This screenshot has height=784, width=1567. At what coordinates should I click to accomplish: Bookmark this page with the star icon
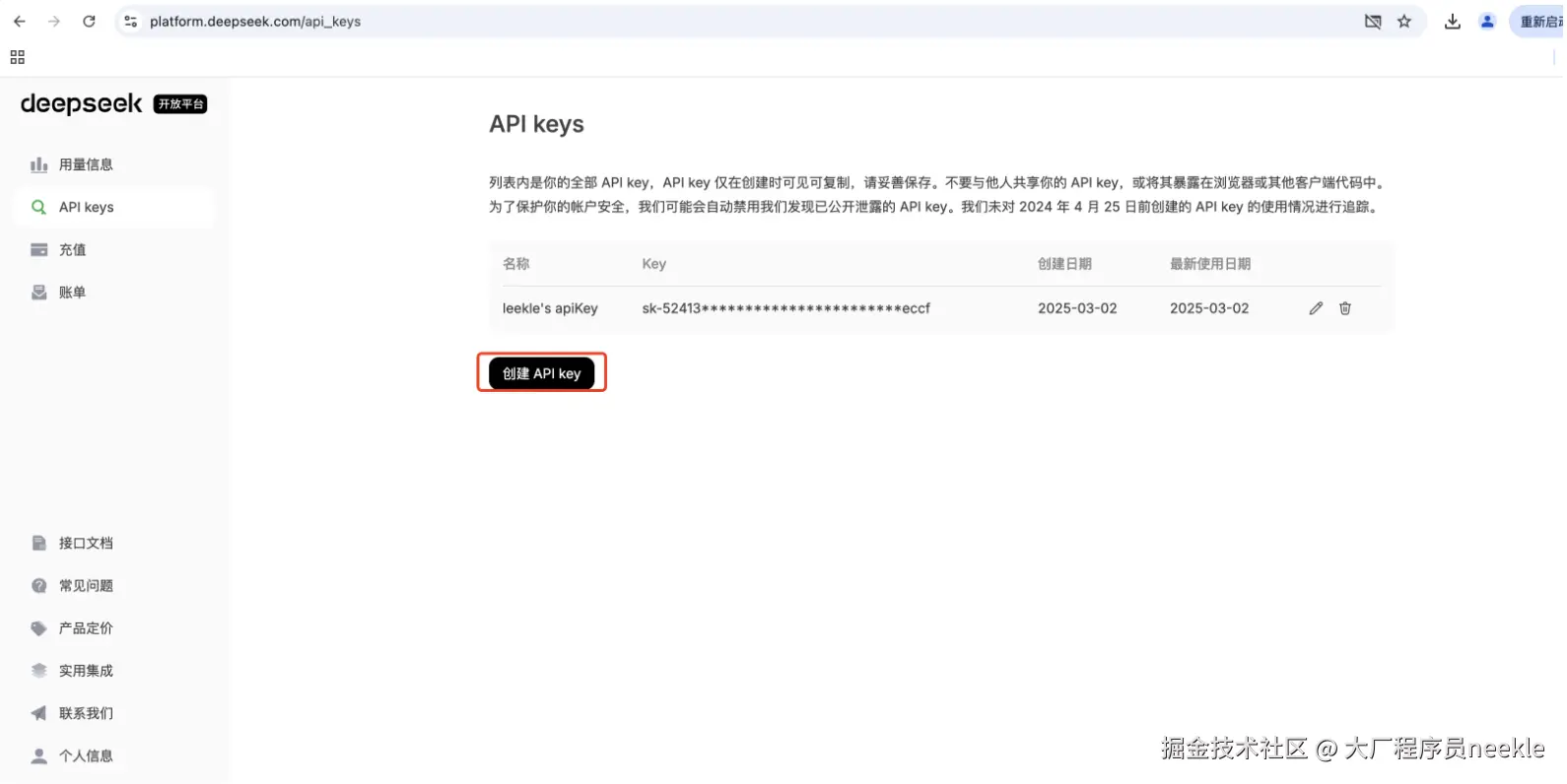(1404, 22)
